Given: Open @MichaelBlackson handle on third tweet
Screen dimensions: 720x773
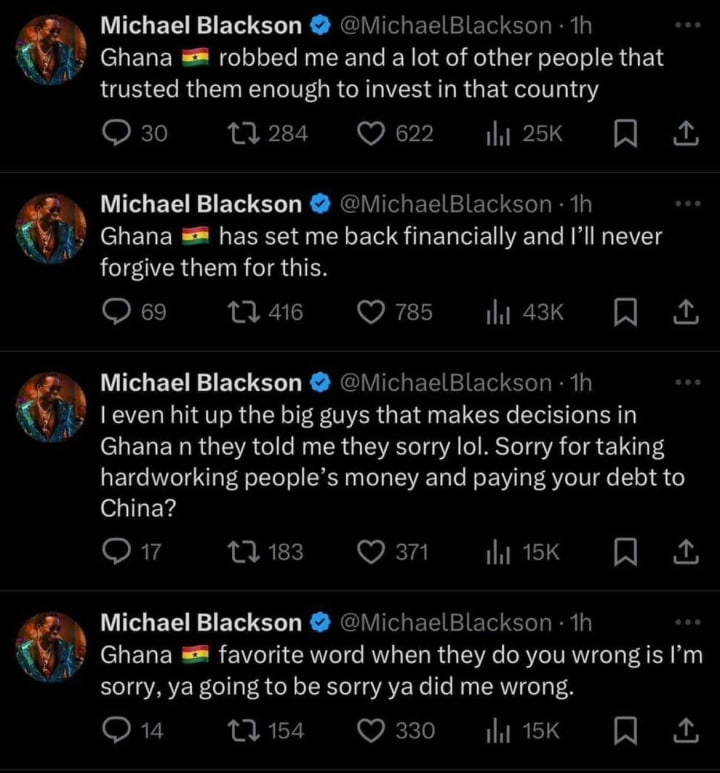Looking at the screenshot, I should point(446,383).
